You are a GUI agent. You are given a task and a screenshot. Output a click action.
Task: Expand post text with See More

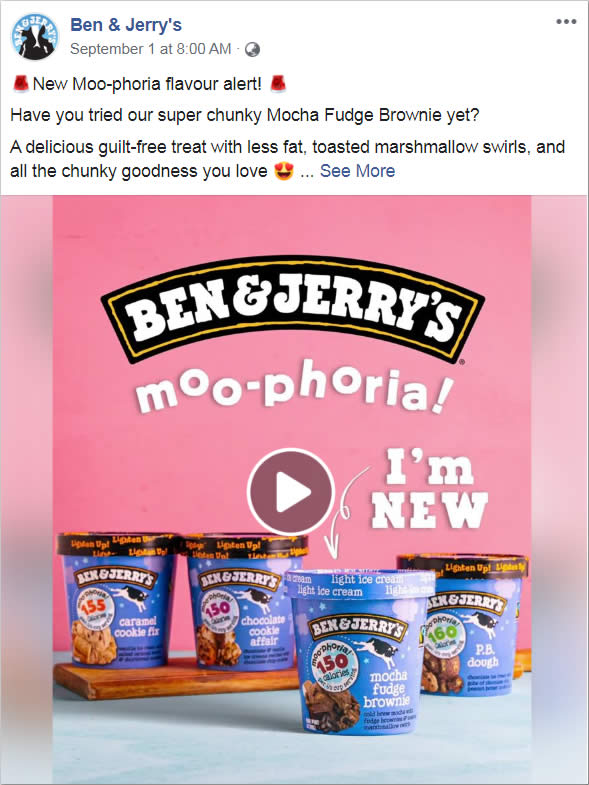point(357,171)
